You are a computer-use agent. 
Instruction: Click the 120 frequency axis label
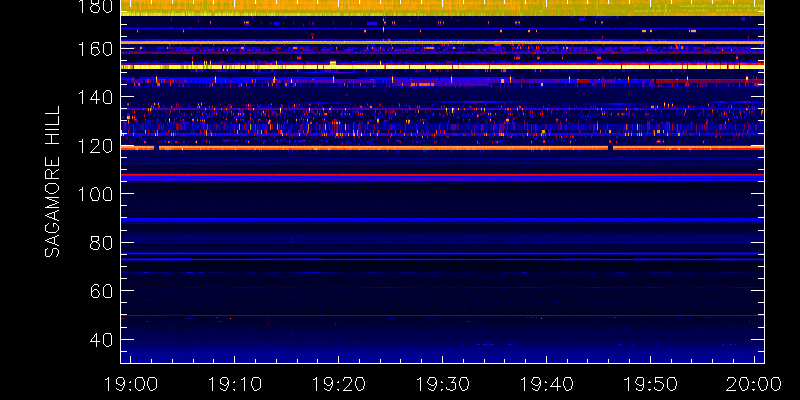coord(95,146)
